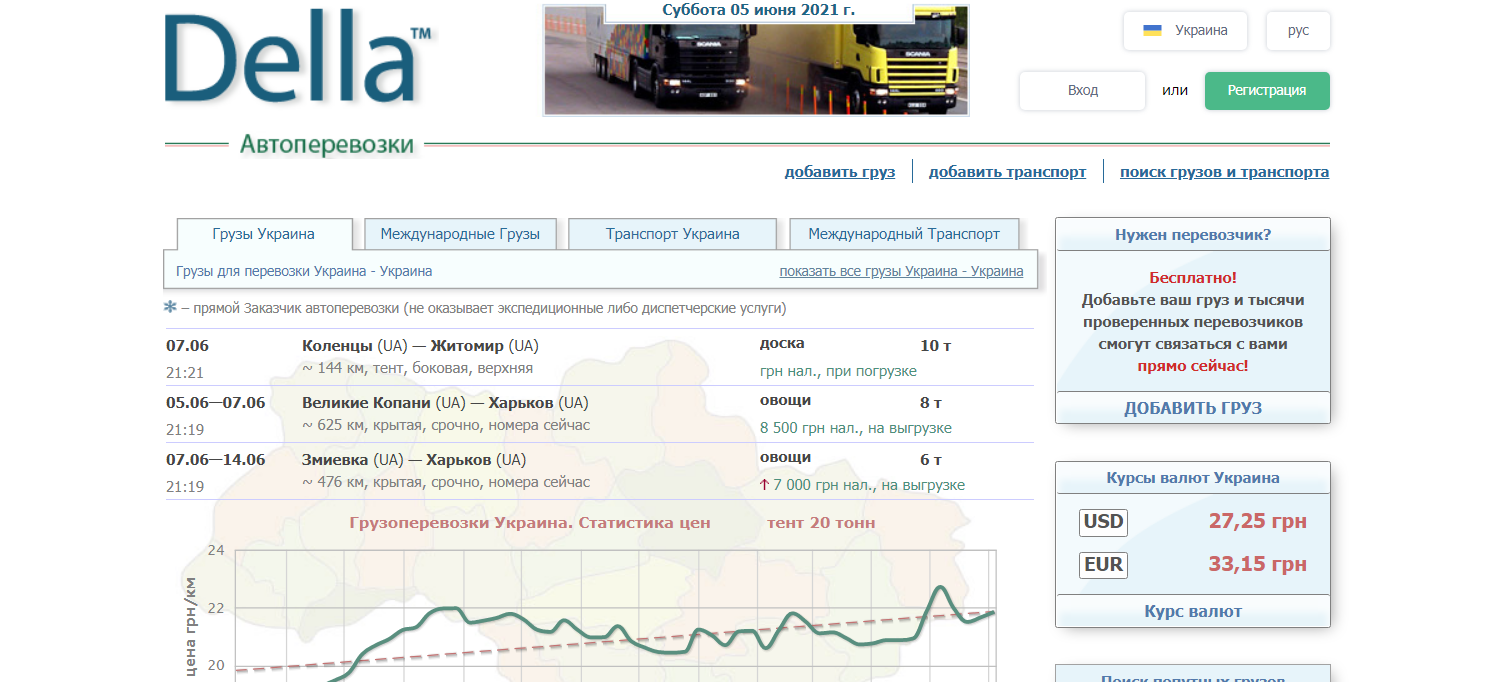
Task: Select the Международный Транспорт tab
Action: 903,235
